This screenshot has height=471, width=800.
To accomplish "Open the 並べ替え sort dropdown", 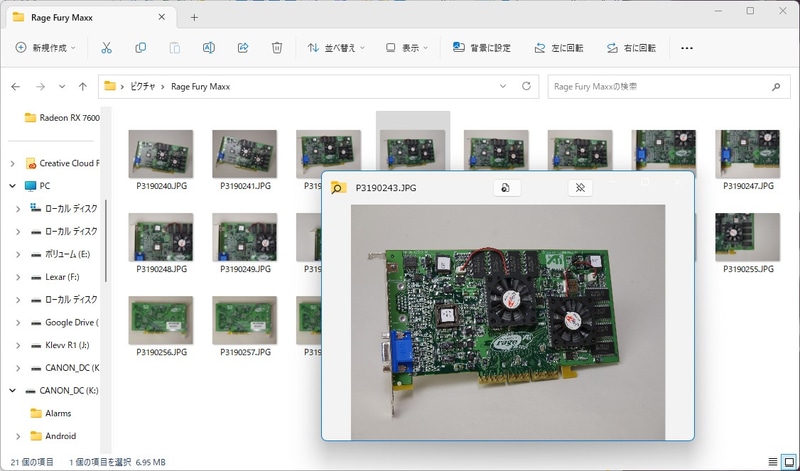I will click(x=336, y=48).
